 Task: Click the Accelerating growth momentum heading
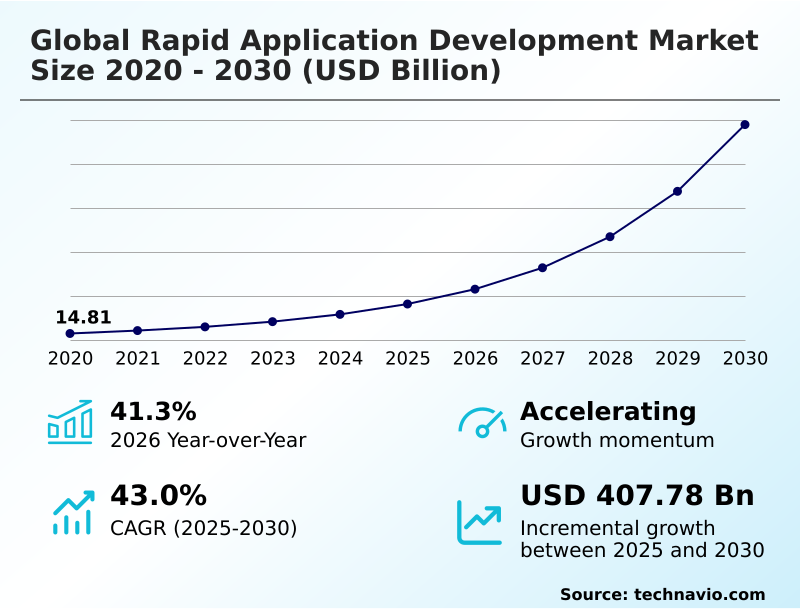point(608,411)
